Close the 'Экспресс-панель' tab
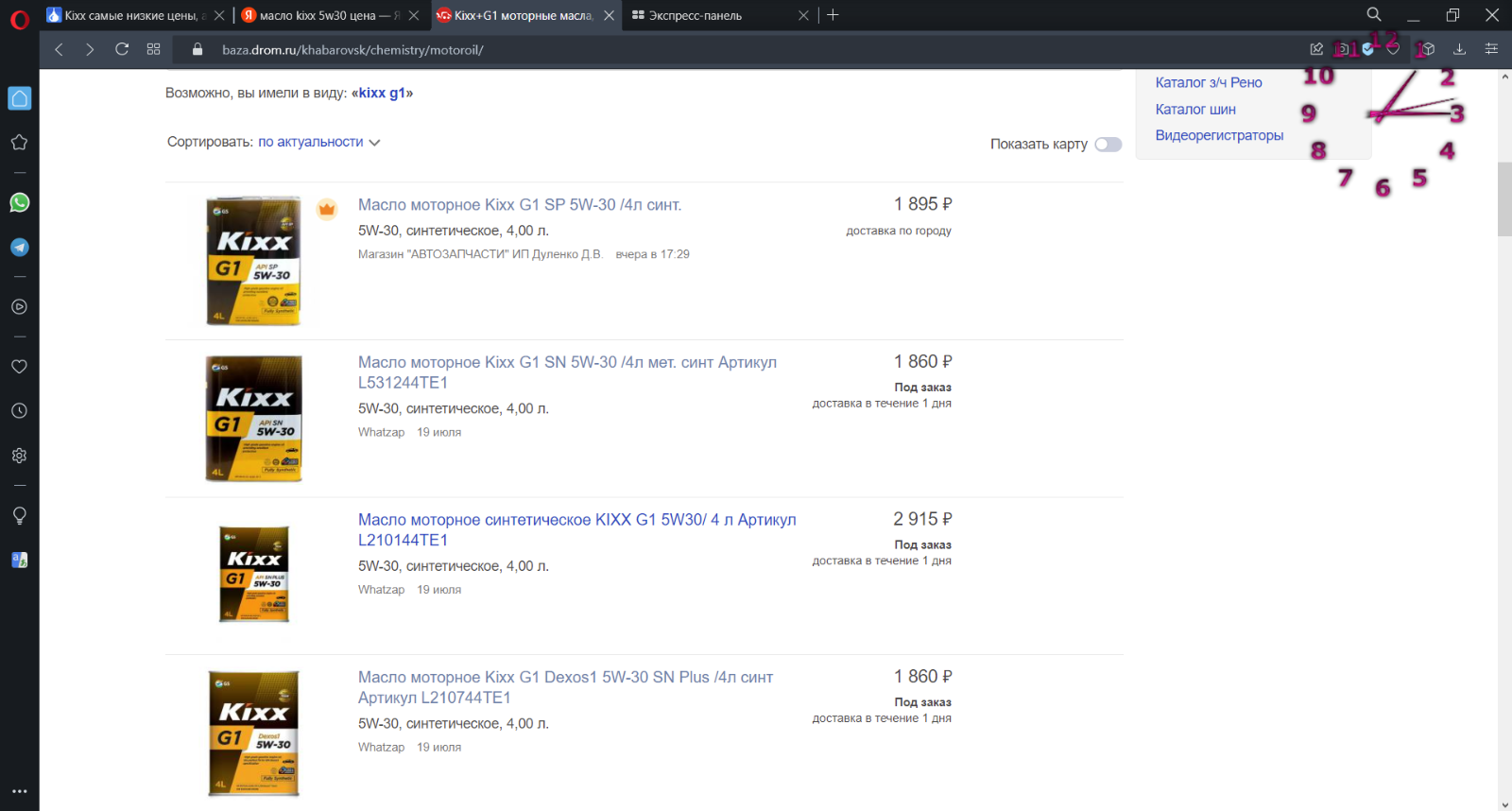The height and width of the screenshot is (811, 1512). [x=803, y=15]
